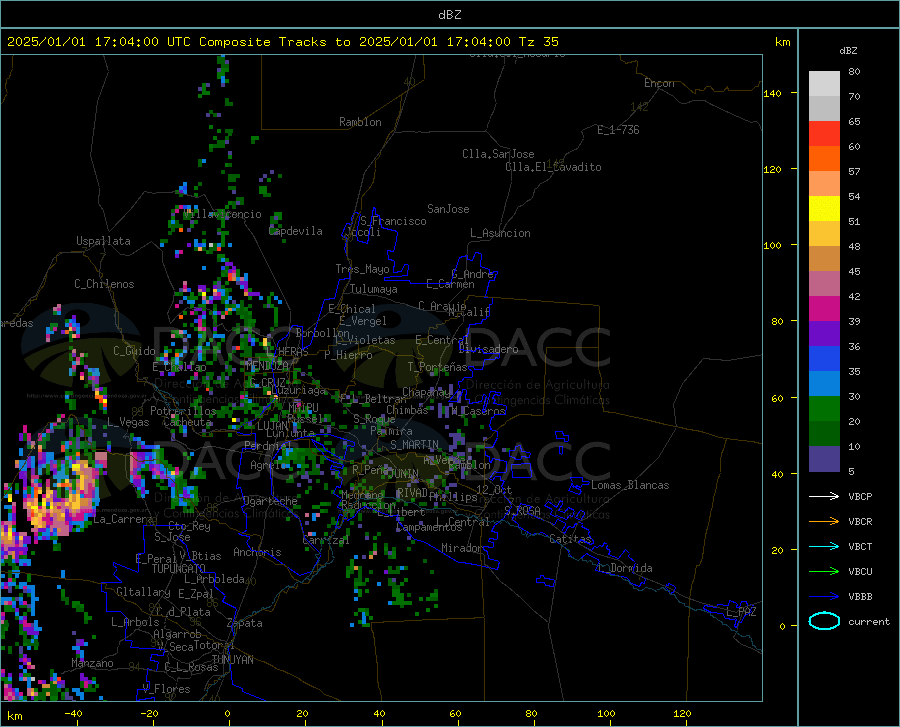900x727 pixels.
Task: Select the red 65 dBZ color swatch
Action: [x=824, y=134]
